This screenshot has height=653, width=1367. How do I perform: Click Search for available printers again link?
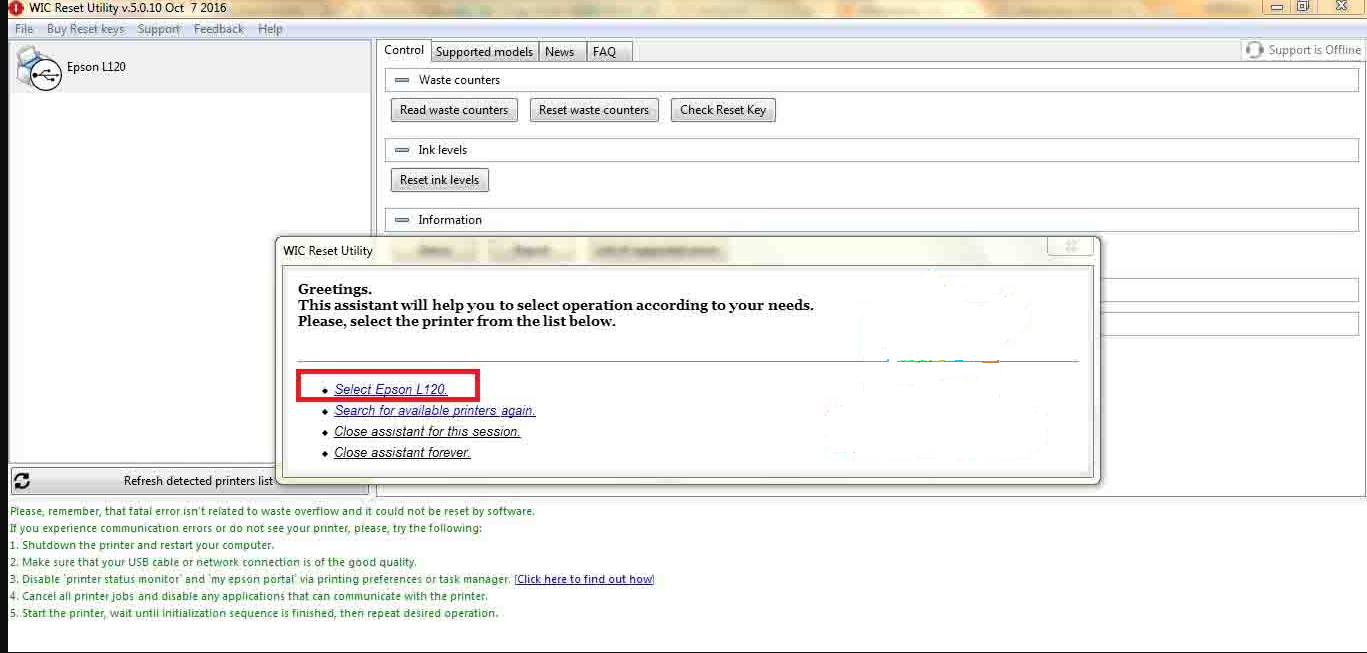435,411
